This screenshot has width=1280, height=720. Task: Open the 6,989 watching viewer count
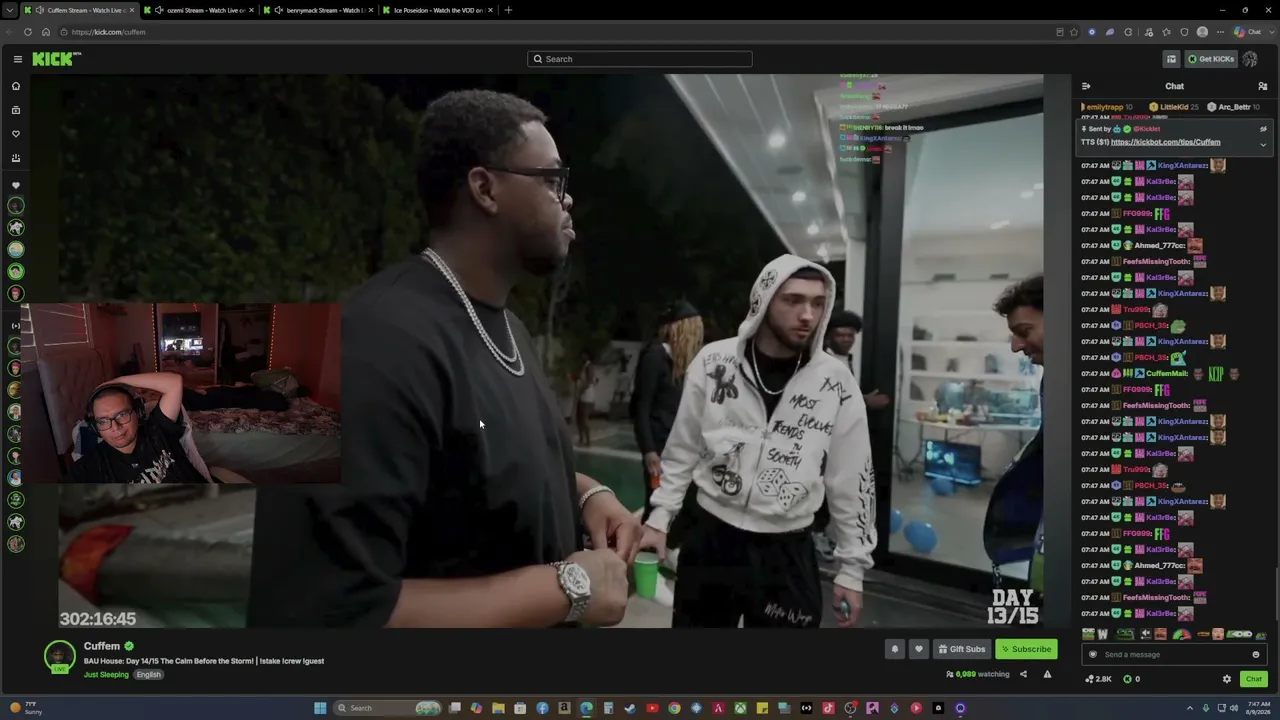click(x=978, y=674)
